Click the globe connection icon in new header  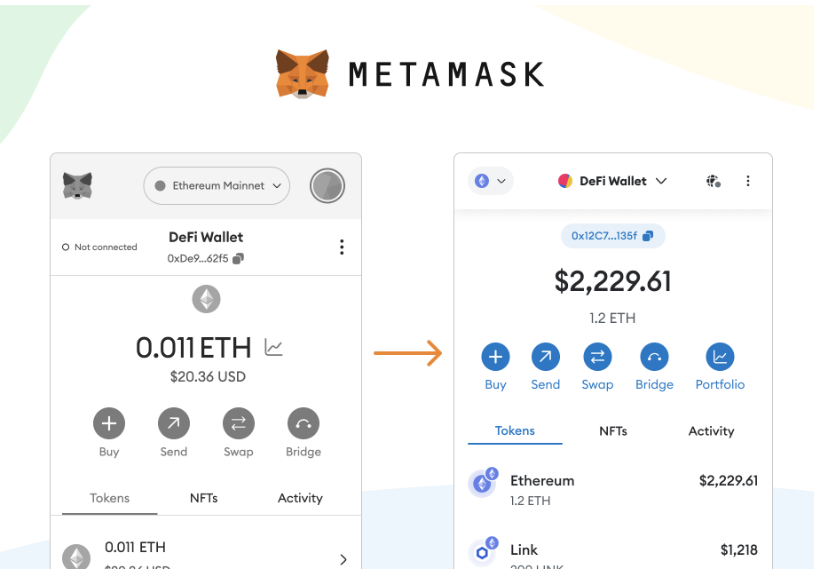[x=713, y=181]
